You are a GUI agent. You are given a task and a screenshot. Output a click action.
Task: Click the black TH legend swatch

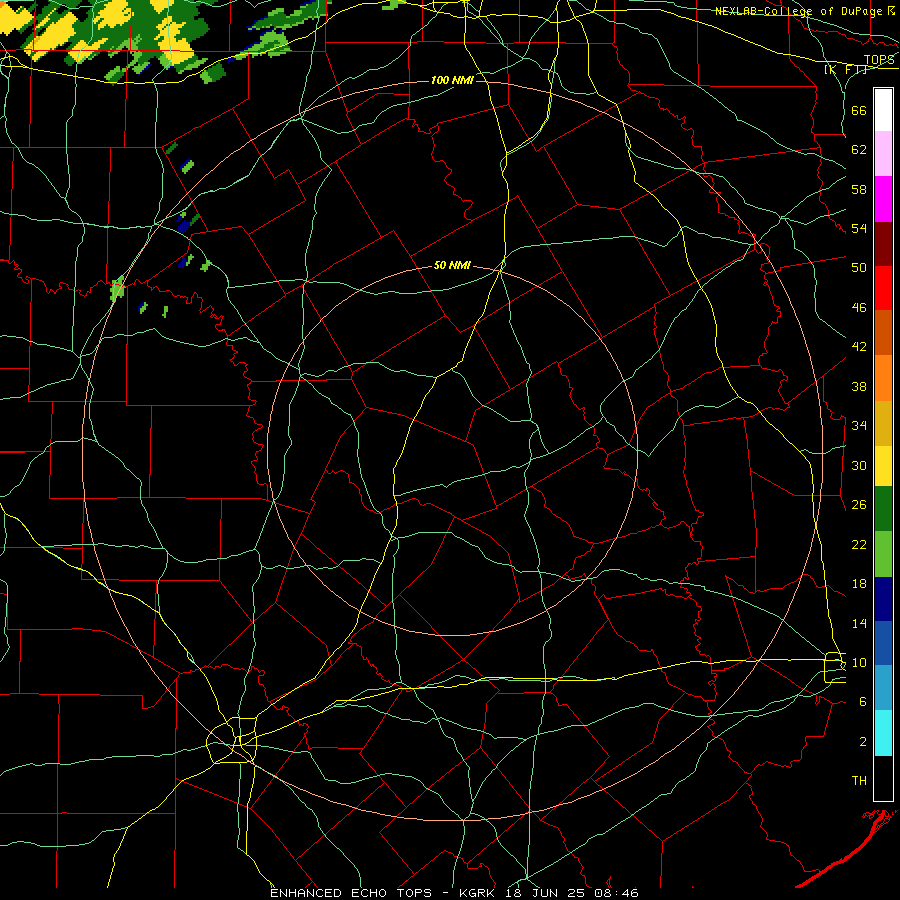point(883,778)
